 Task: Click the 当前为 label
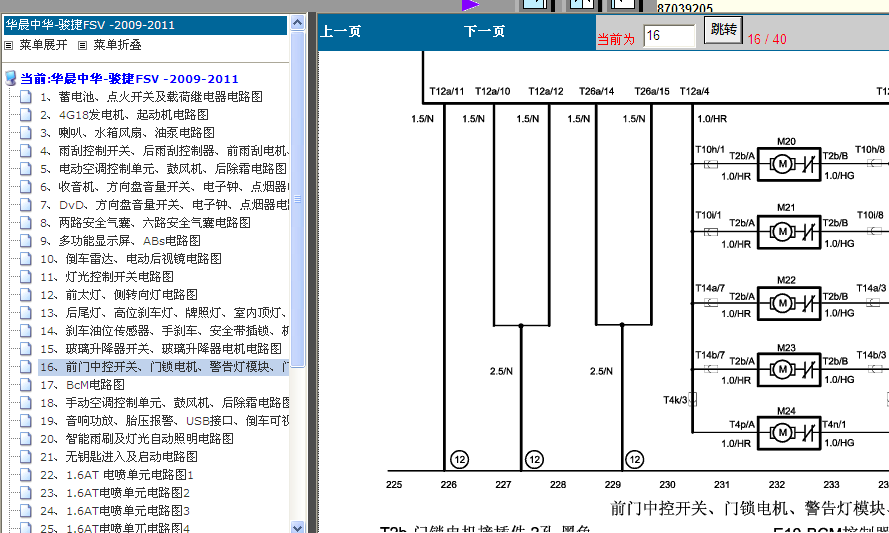(x=616, y=39)
